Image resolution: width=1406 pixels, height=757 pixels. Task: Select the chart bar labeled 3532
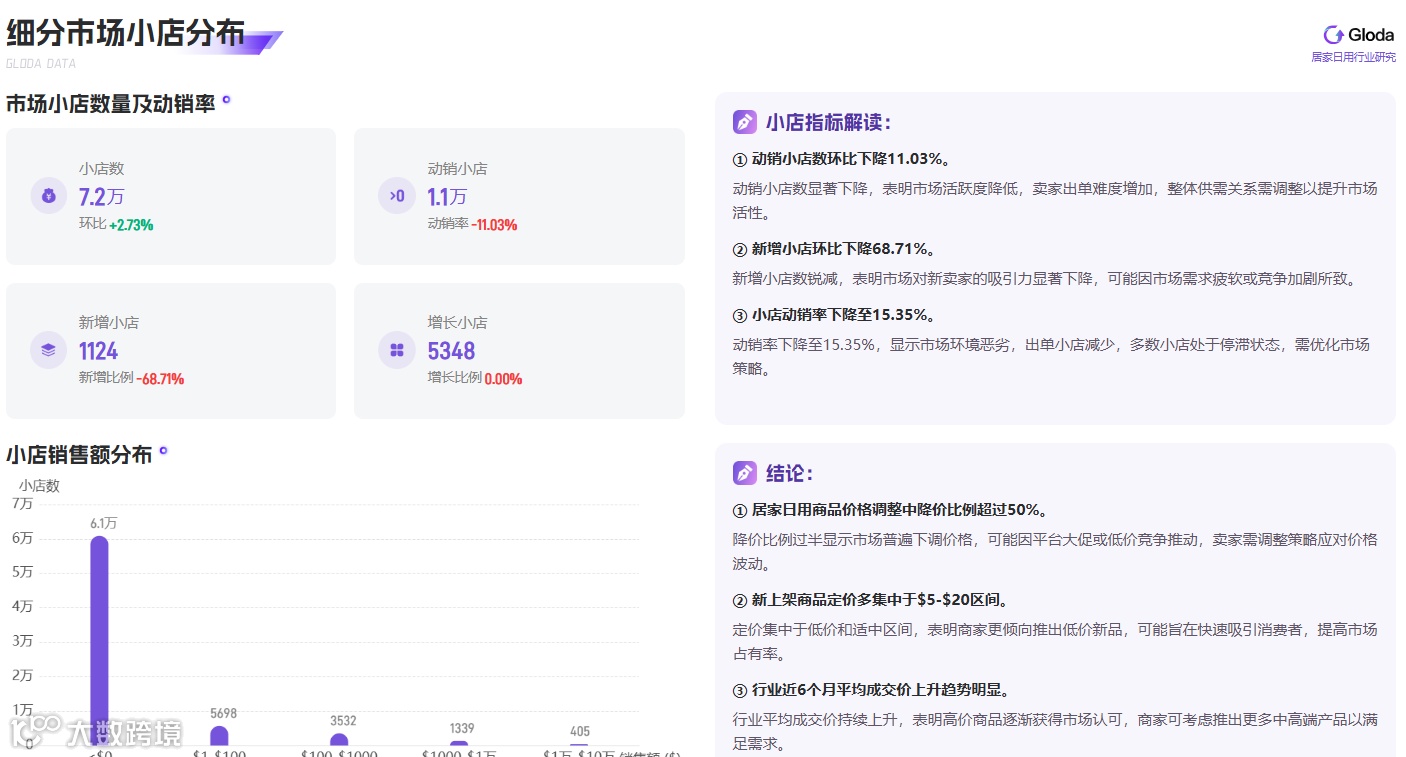[x=339, y=739]
